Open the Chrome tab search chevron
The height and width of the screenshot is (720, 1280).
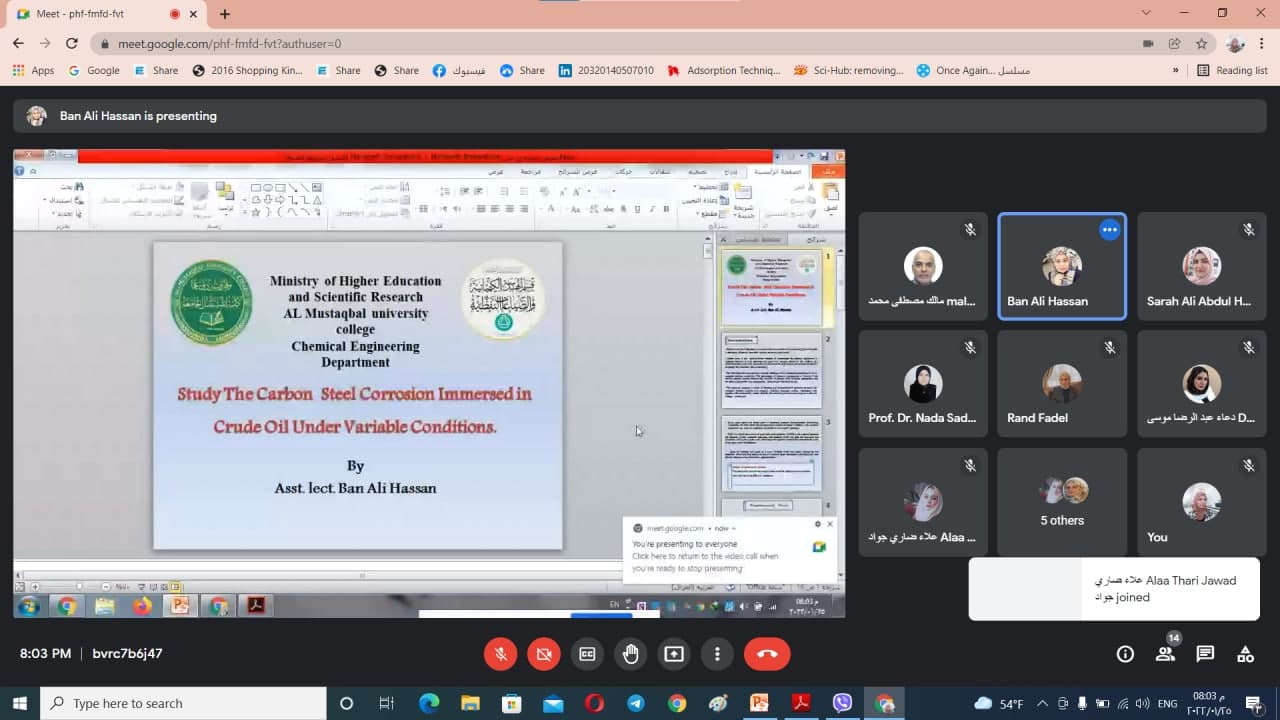(x=1146, y=13)
